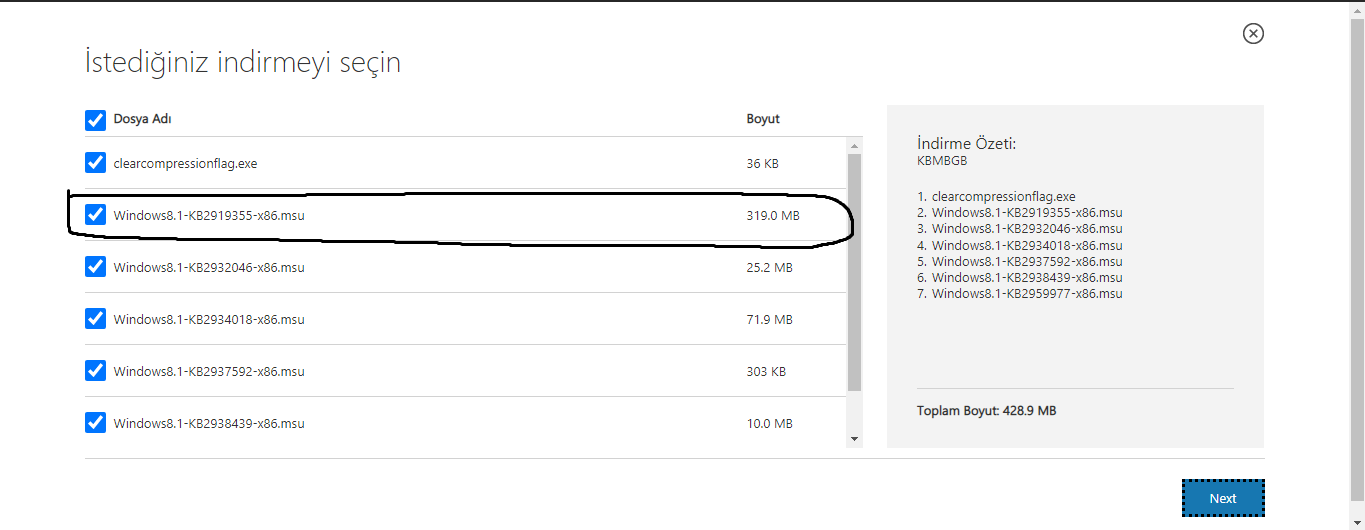This screenshot has height=530, width=1365.
Task: Uncheck Windows8.1-KB2934018-x86.msu checkbox
Action: [x=95, y=319]
